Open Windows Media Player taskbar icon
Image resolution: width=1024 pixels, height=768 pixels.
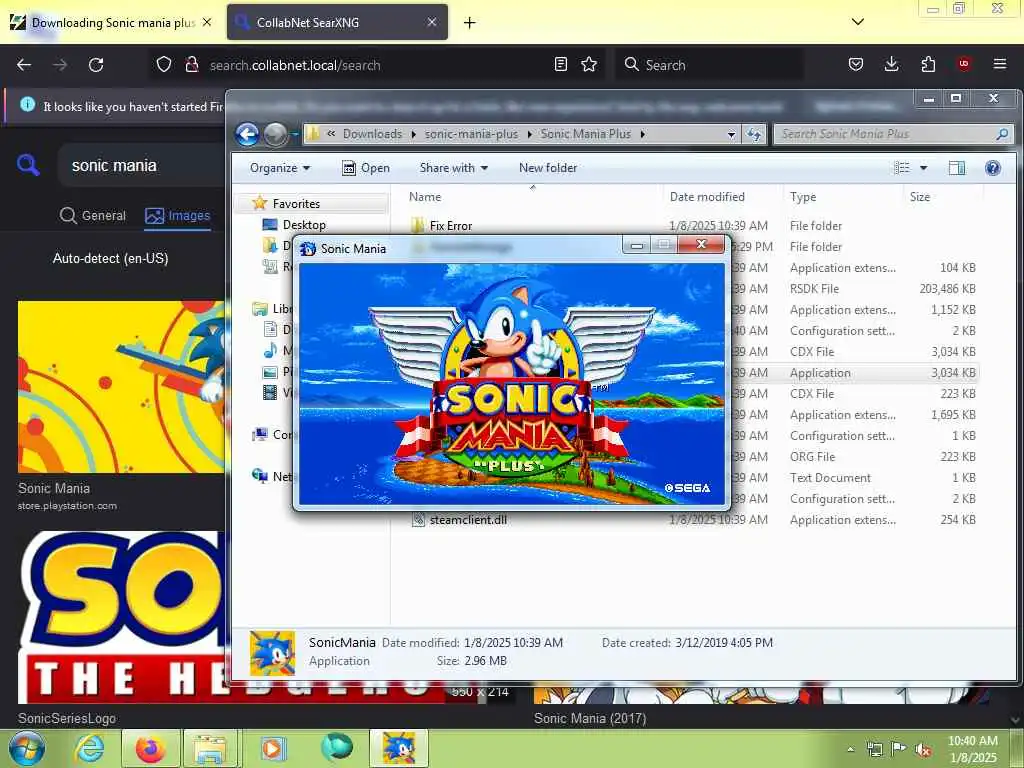273,748
